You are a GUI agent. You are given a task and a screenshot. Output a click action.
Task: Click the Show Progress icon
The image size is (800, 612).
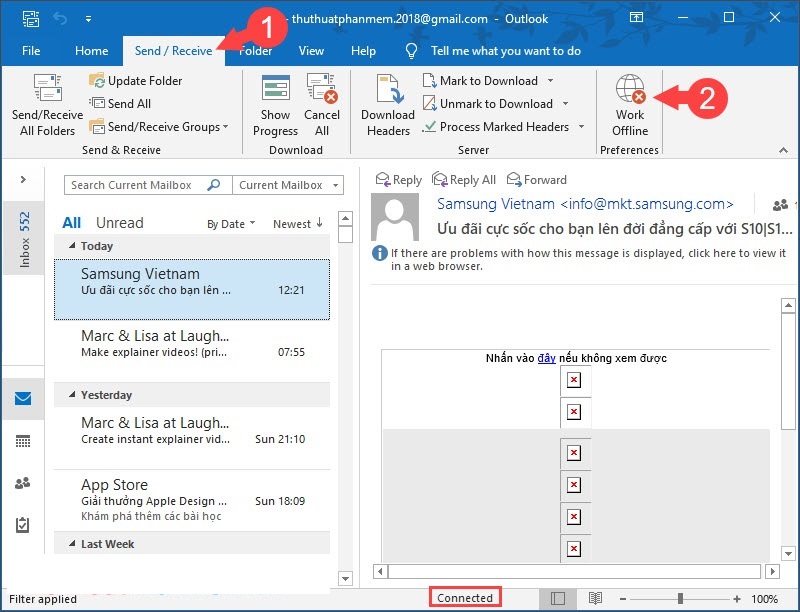coord(276,88)
